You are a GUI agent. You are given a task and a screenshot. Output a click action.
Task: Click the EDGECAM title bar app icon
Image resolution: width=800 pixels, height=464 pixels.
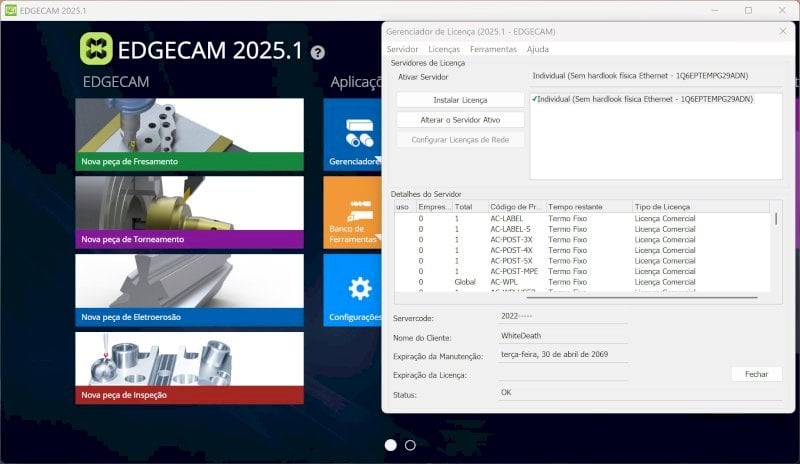click(10, 10)
